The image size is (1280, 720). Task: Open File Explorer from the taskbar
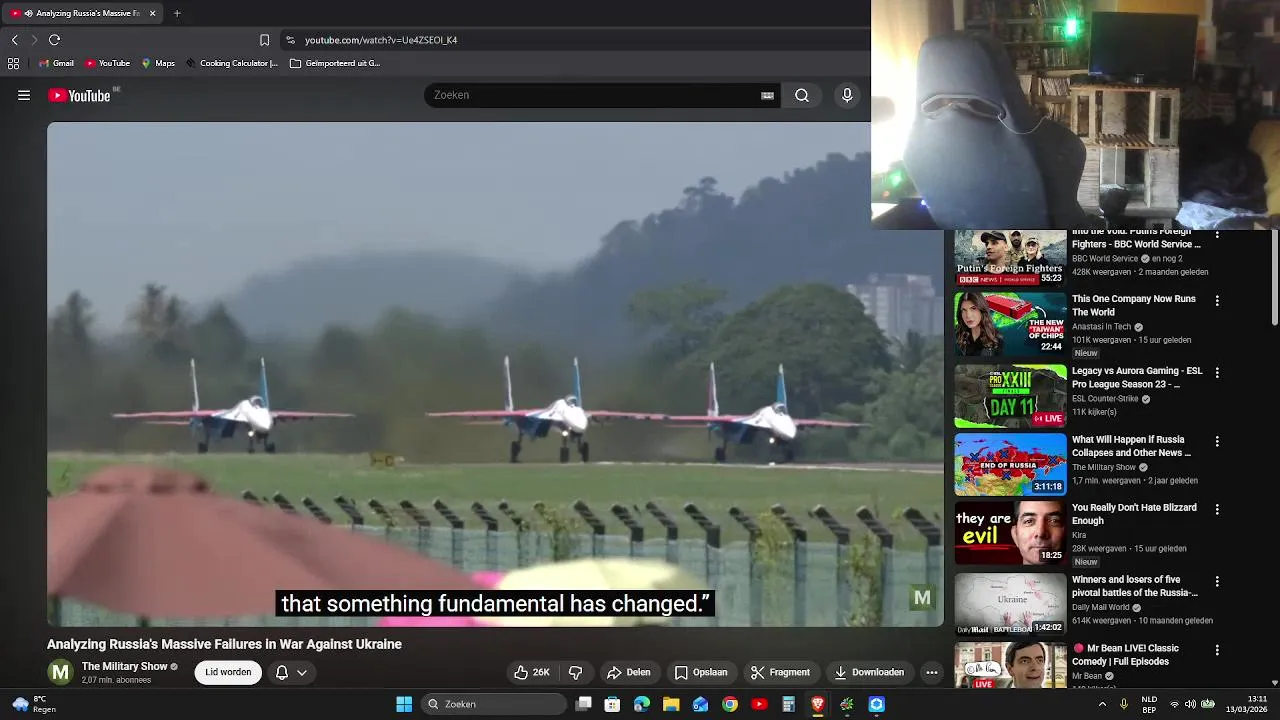point(671,704)
